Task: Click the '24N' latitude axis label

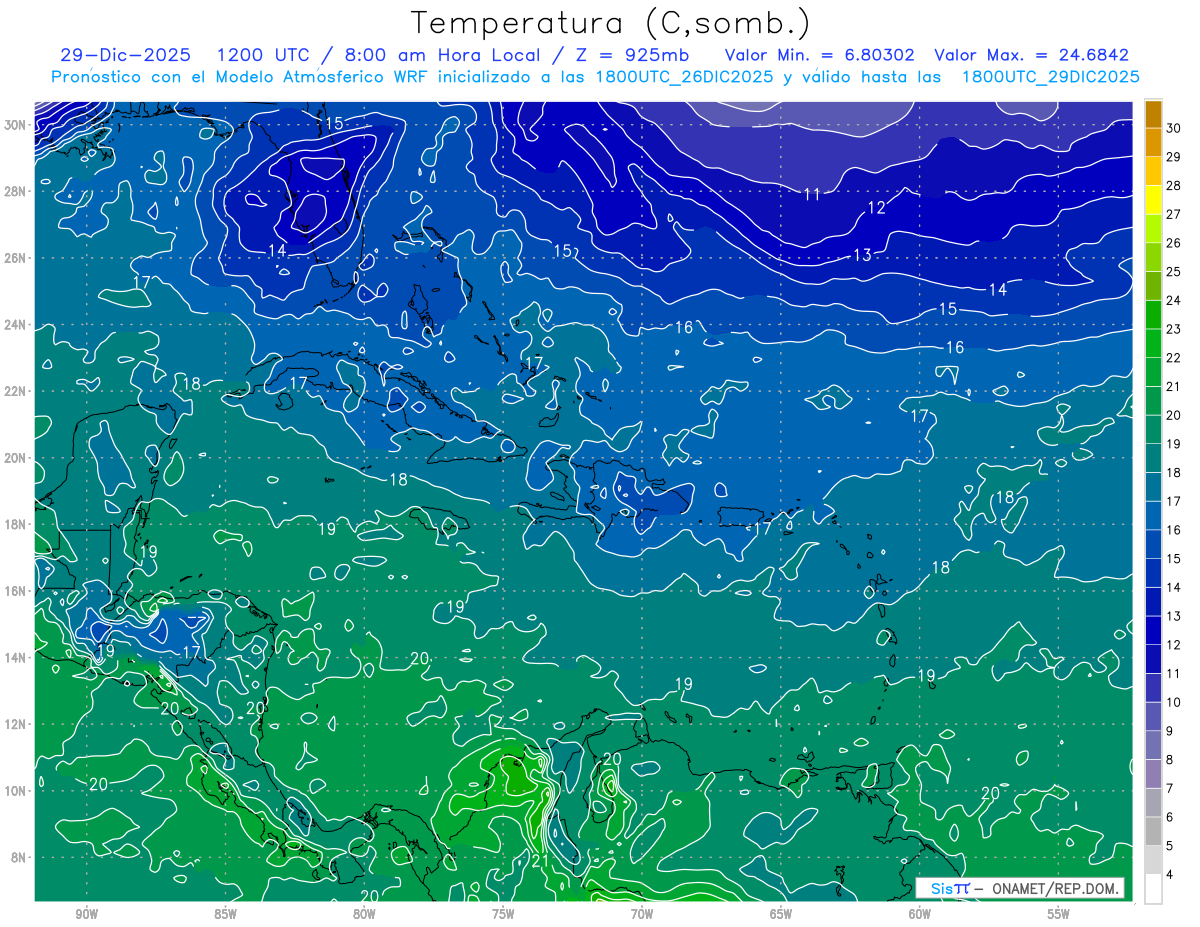Action: click(15, 325)
